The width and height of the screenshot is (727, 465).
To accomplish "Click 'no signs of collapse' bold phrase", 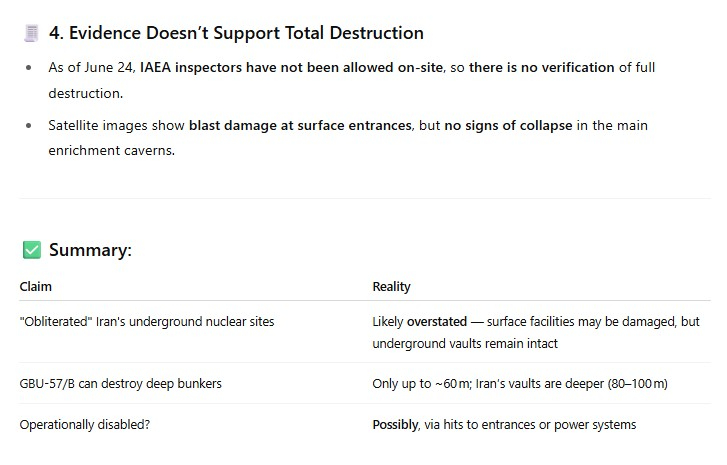I will tap(508, 126).
